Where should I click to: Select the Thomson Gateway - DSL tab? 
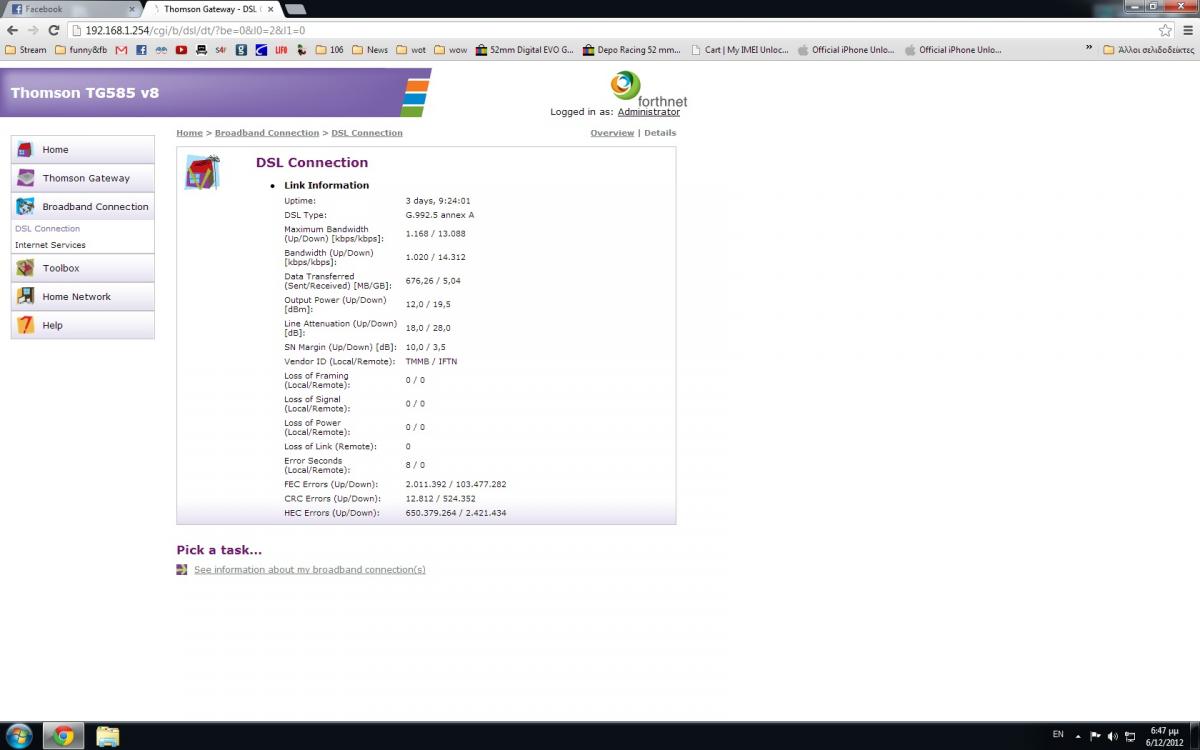coord(211,9)
